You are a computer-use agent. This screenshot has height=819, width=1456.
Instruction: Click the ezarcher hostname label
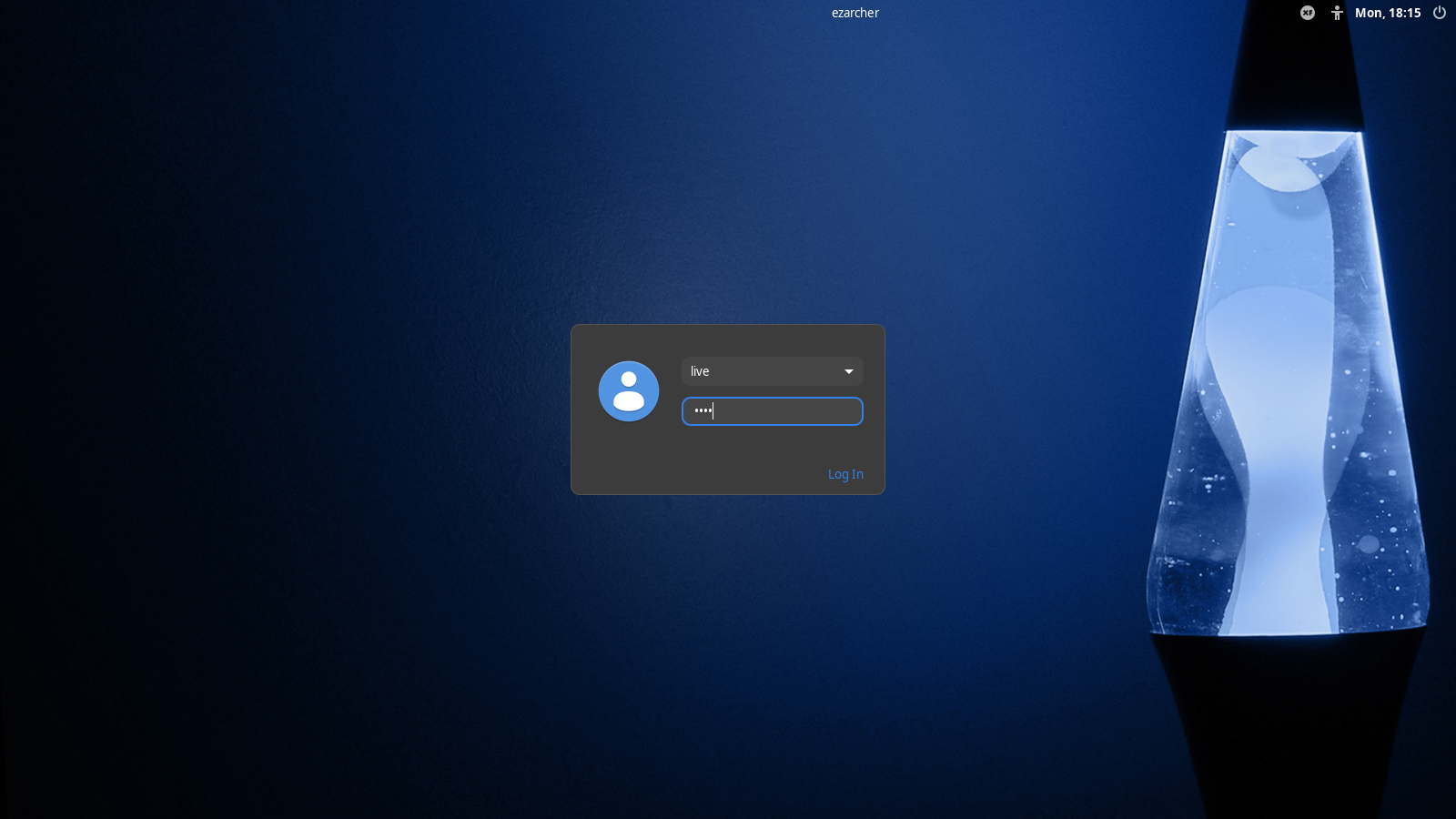tap(855, 13)
